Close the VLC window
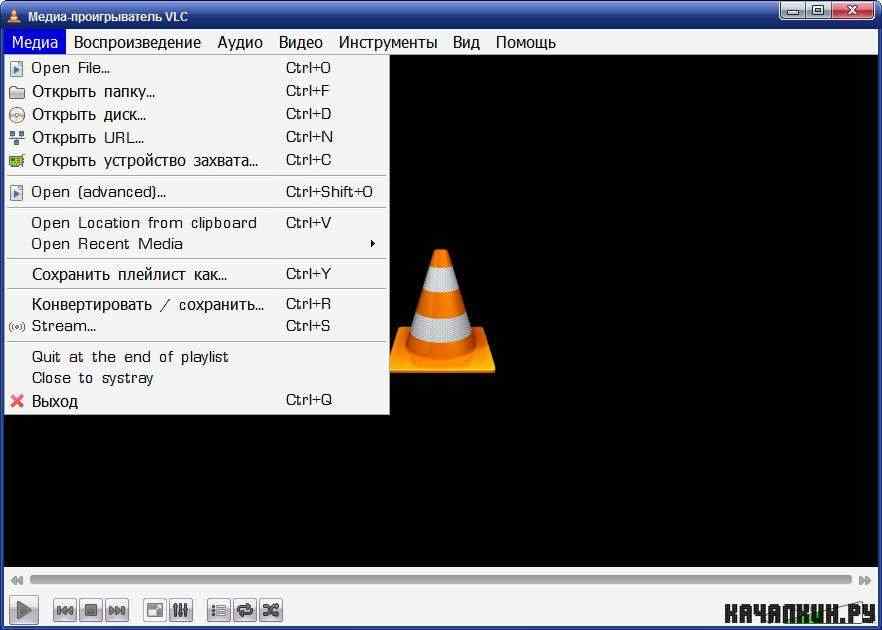The image size is (882, 630). coord(852,11)
